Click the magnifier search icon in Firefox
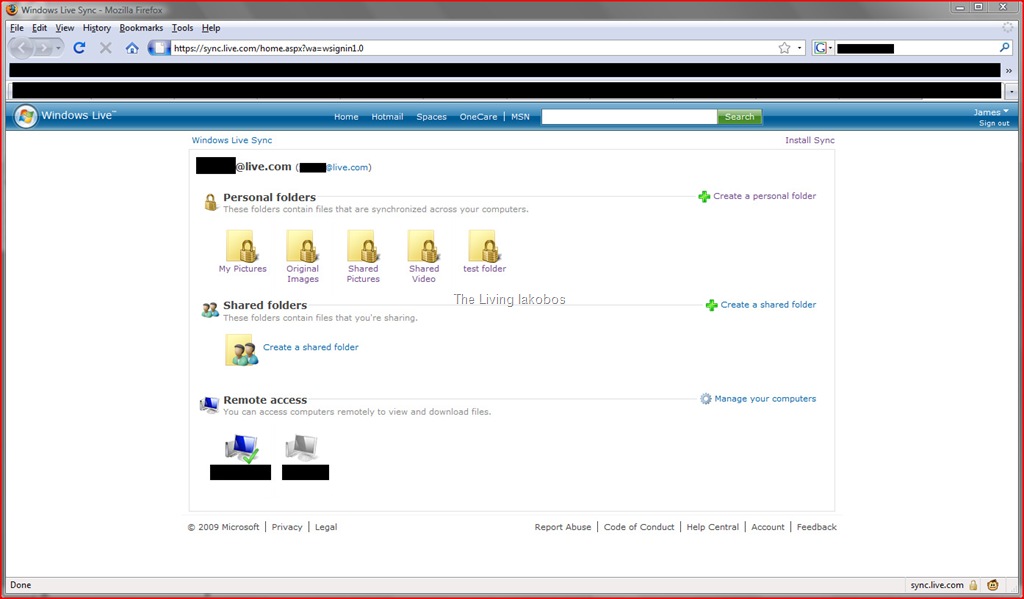The height and width of the screenshot is (599, 1024). [x=1004, y=48]
